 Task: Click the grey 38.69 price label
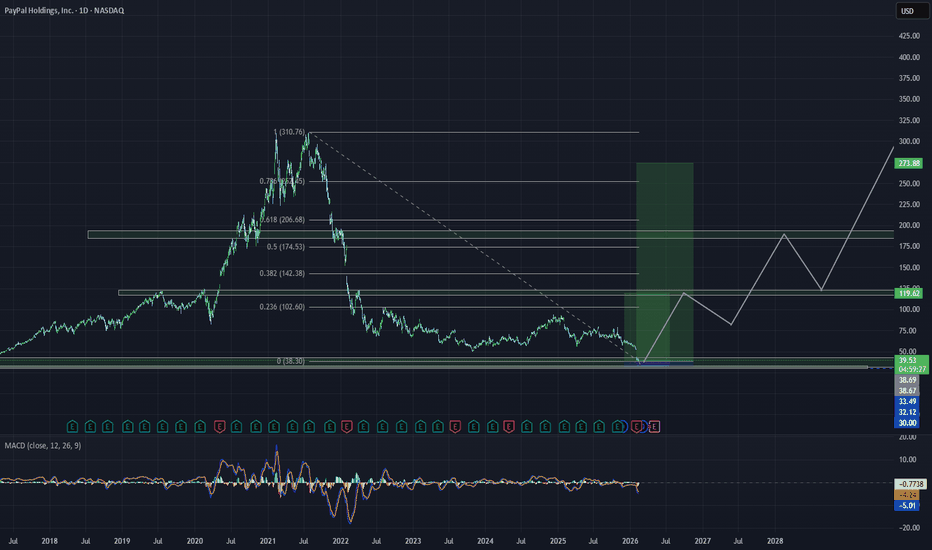(907, 380)
